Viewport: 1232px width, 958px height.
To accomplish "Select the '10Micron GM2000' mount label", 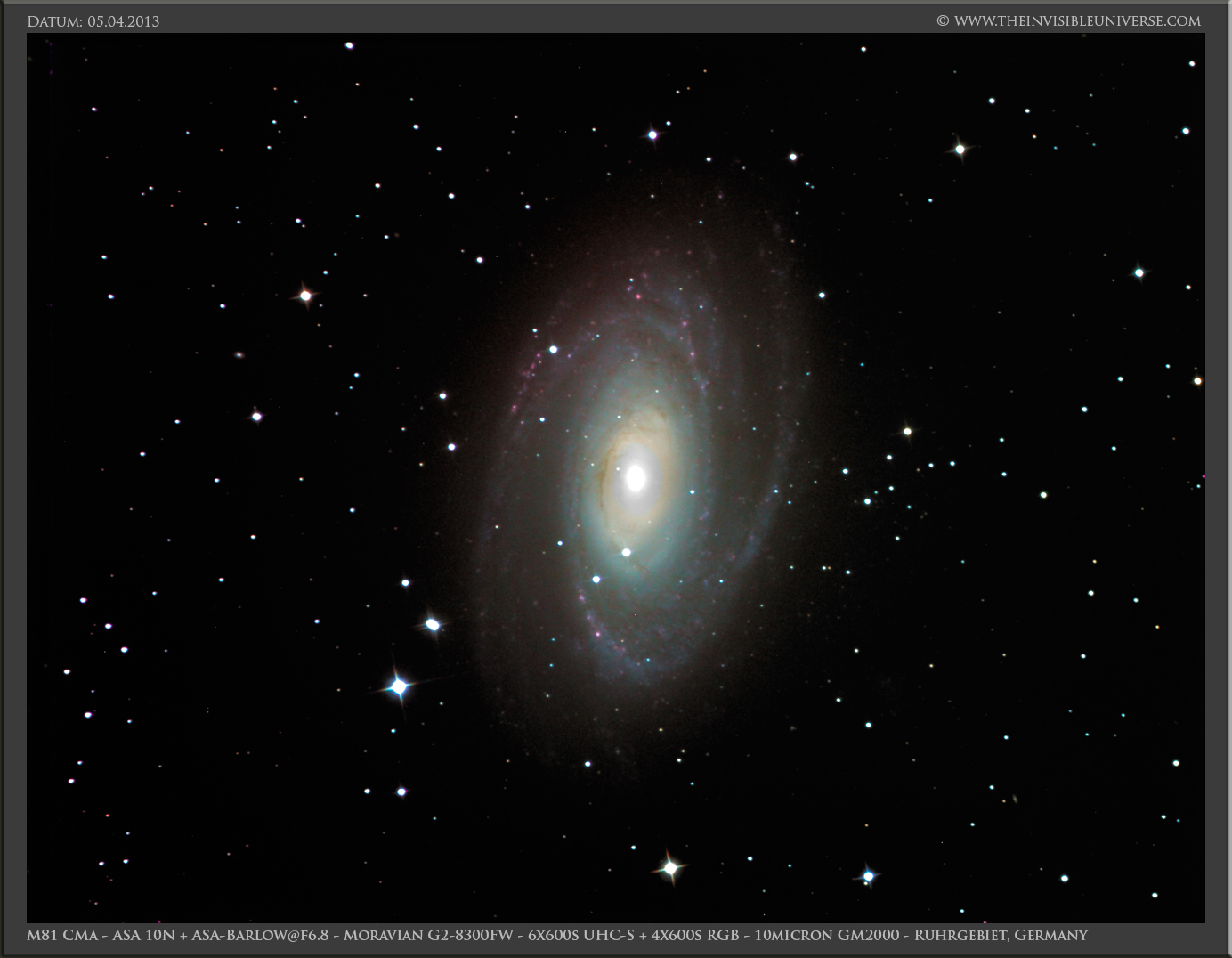I will 826,935.
